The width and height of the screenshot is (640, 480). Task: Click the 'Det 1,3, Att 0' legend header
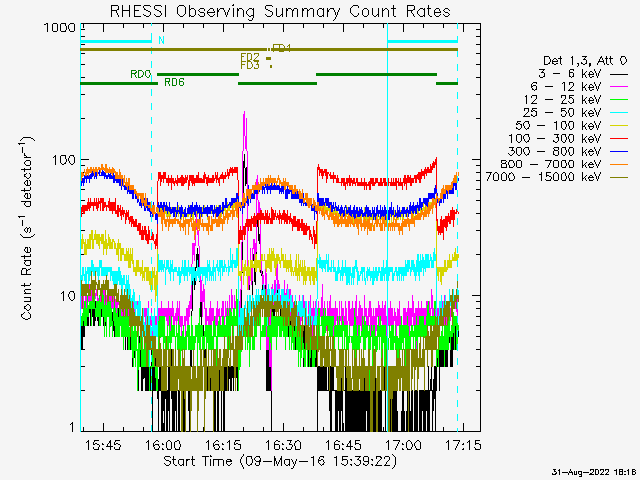(x=585, y=61)
